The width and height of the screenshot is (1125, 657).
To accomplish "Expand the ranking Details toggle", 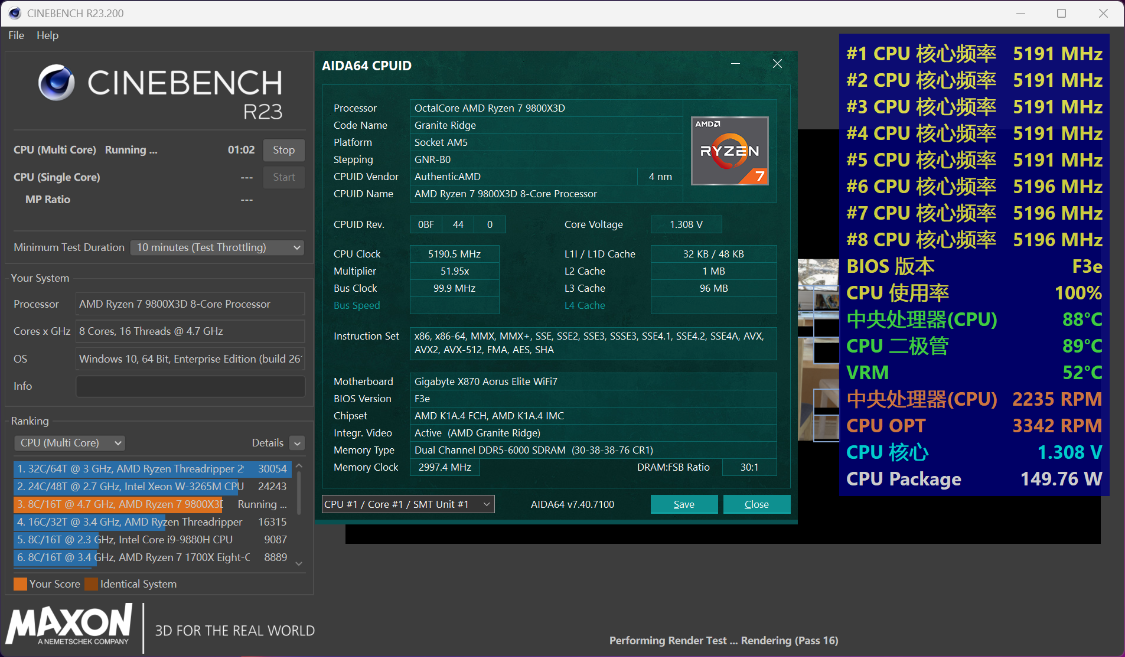I will point(297,443).
